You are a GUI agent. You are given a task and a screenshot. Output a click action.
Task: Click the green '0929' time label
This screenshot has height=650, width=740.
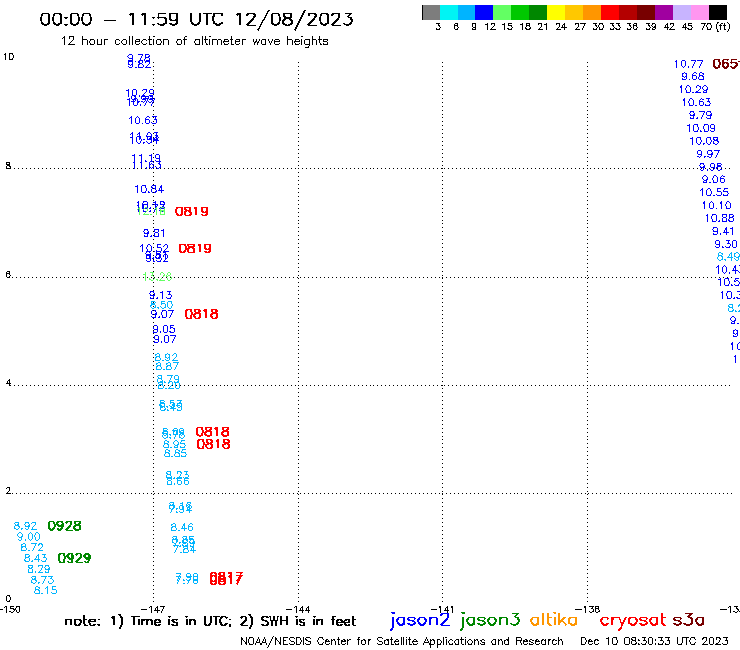coord(74,558)
